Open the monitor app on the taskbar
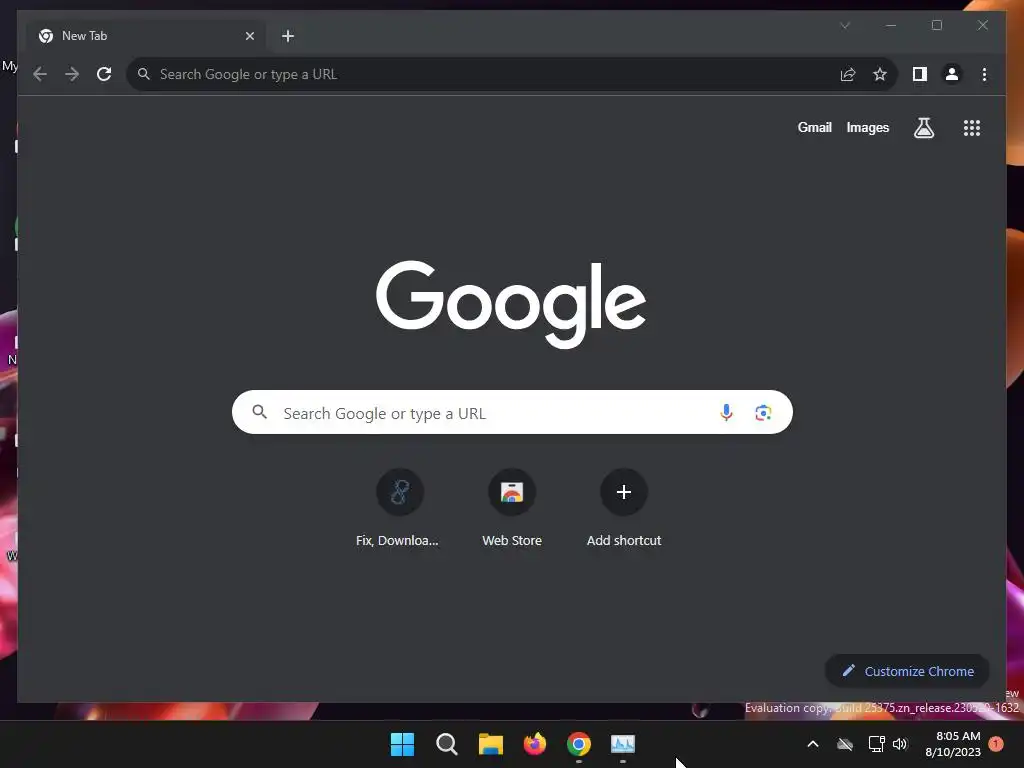 623,744
